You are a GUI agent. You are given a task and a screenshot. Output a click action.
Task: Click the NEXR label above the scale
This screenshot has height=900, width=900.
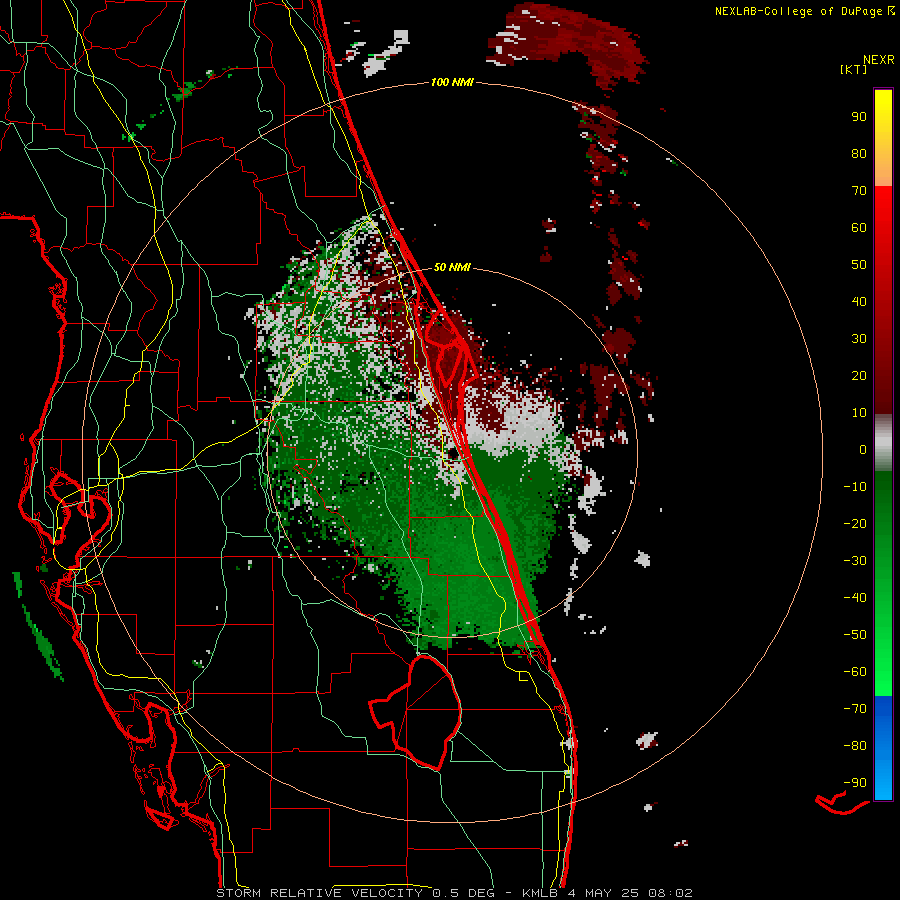pos(878,60)
